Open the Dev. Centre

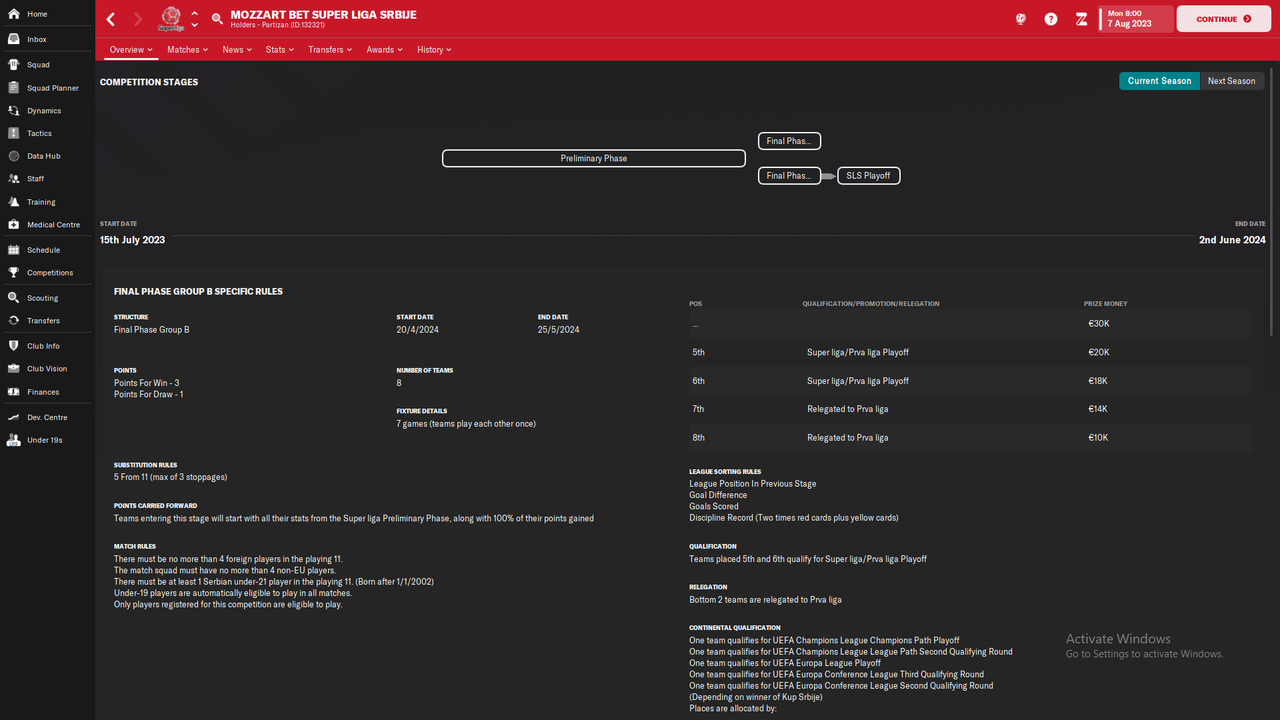(47, 417)
